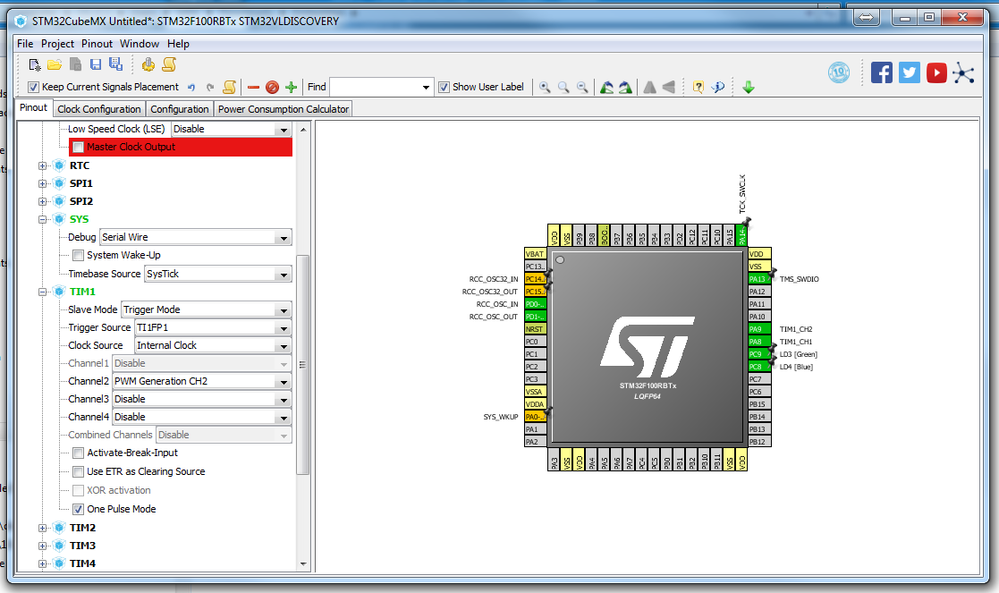Switch to the Clock Configuration tab

[99, 109]
